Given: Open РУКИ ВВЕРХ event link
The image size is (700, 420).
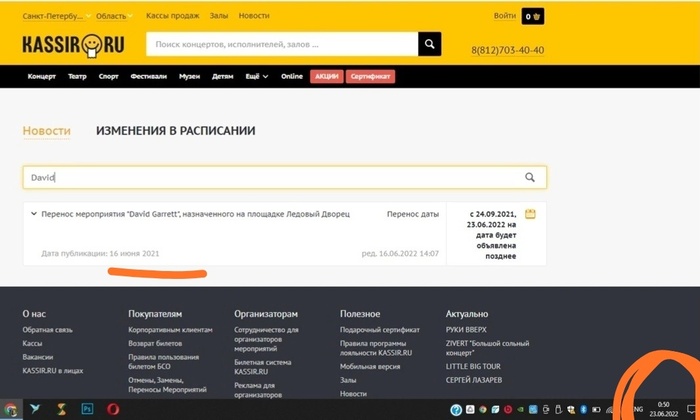Looking at the screenshot, I should point(466,330).
